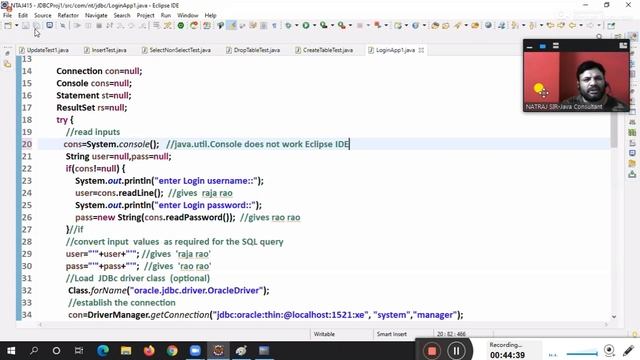Open the Source menu
Screen dimensions: 640x360
(43, 15)
